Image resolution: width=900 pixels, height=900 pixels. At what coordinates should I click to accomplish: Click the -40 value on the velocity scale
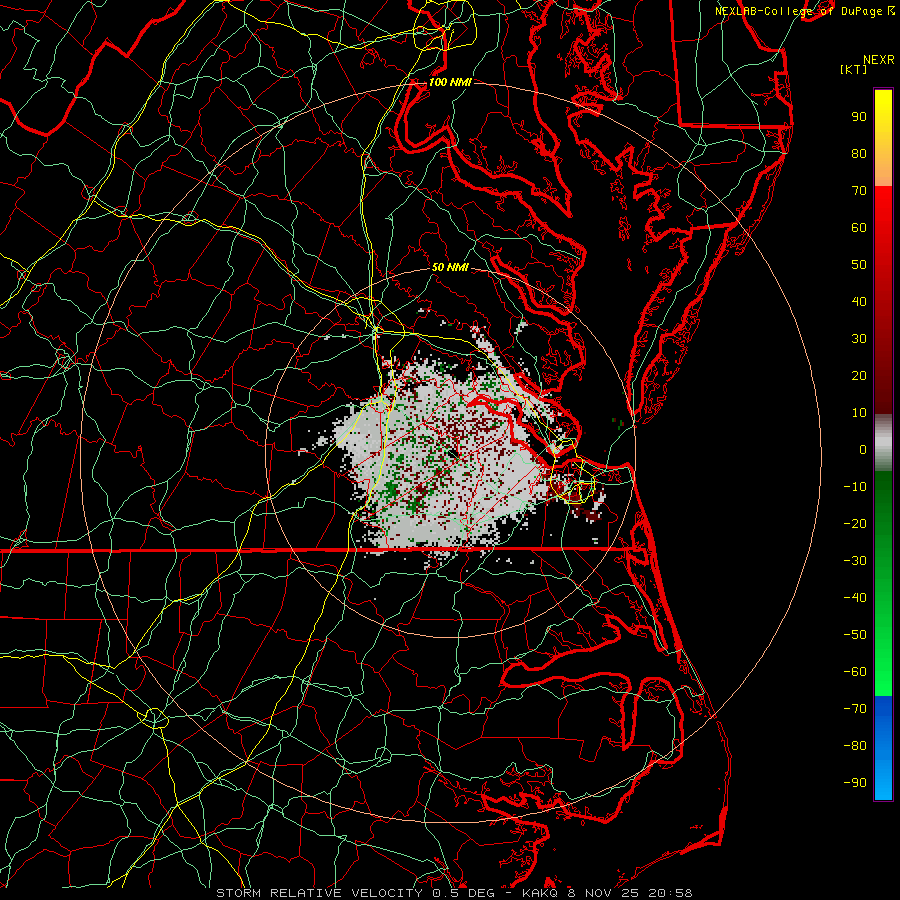tap(855, 598)
